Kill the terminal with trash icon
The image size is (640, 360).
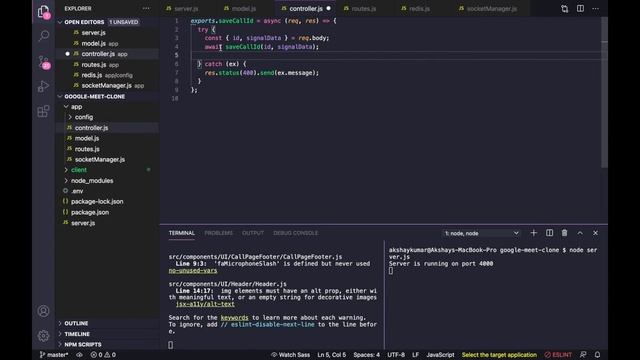564,233
